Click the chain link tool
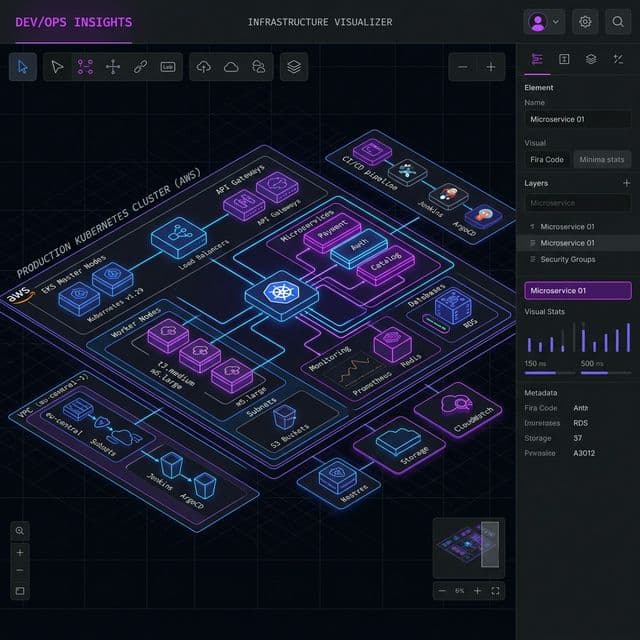Image resolution: width=640 pixels, height=640 pixels. 140,67
